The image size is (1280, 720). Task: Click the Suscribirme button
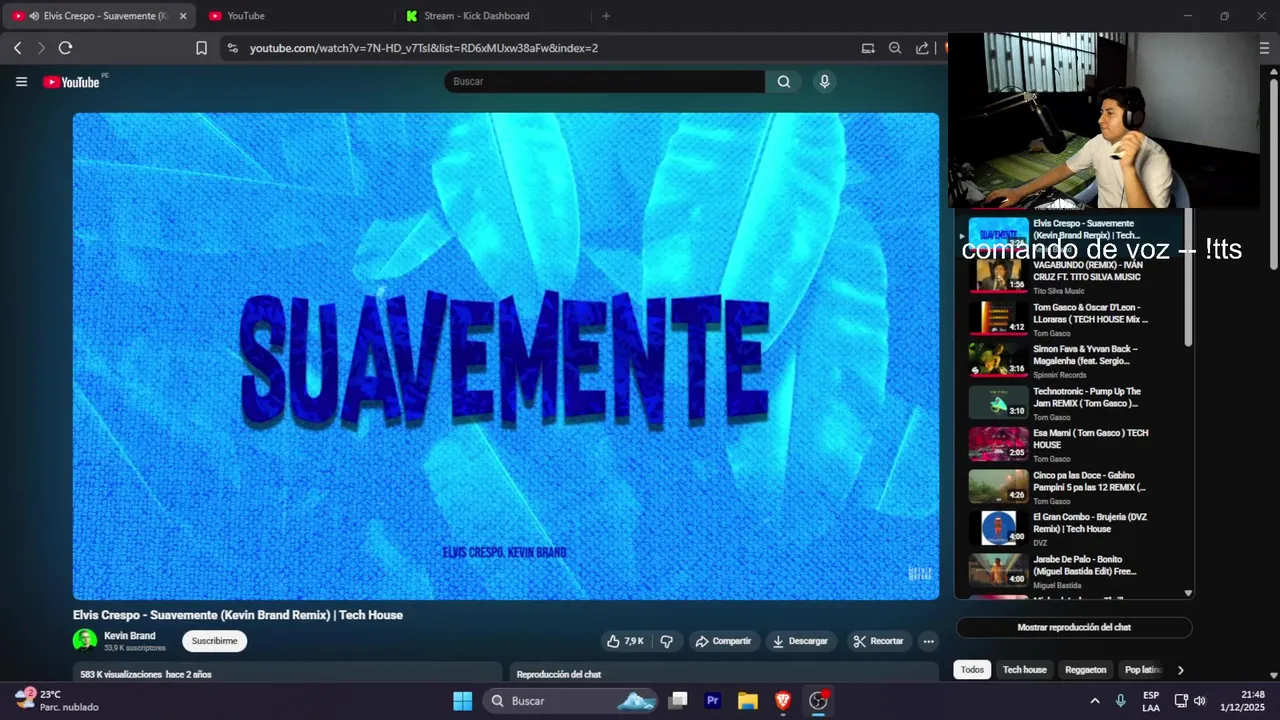[x=214, y=641]
